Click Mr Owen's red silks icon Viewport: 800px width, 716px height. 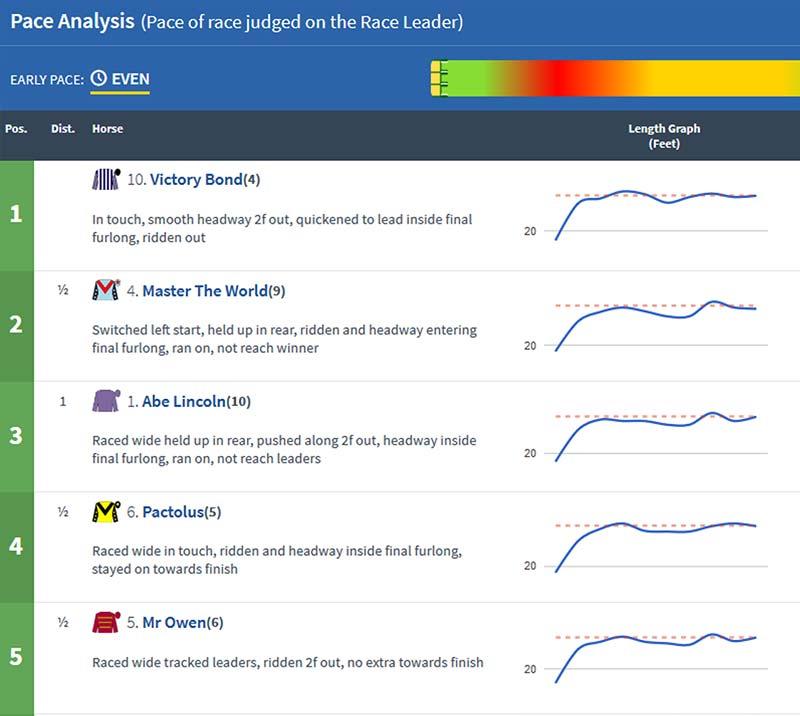click(x=106, y=623)
